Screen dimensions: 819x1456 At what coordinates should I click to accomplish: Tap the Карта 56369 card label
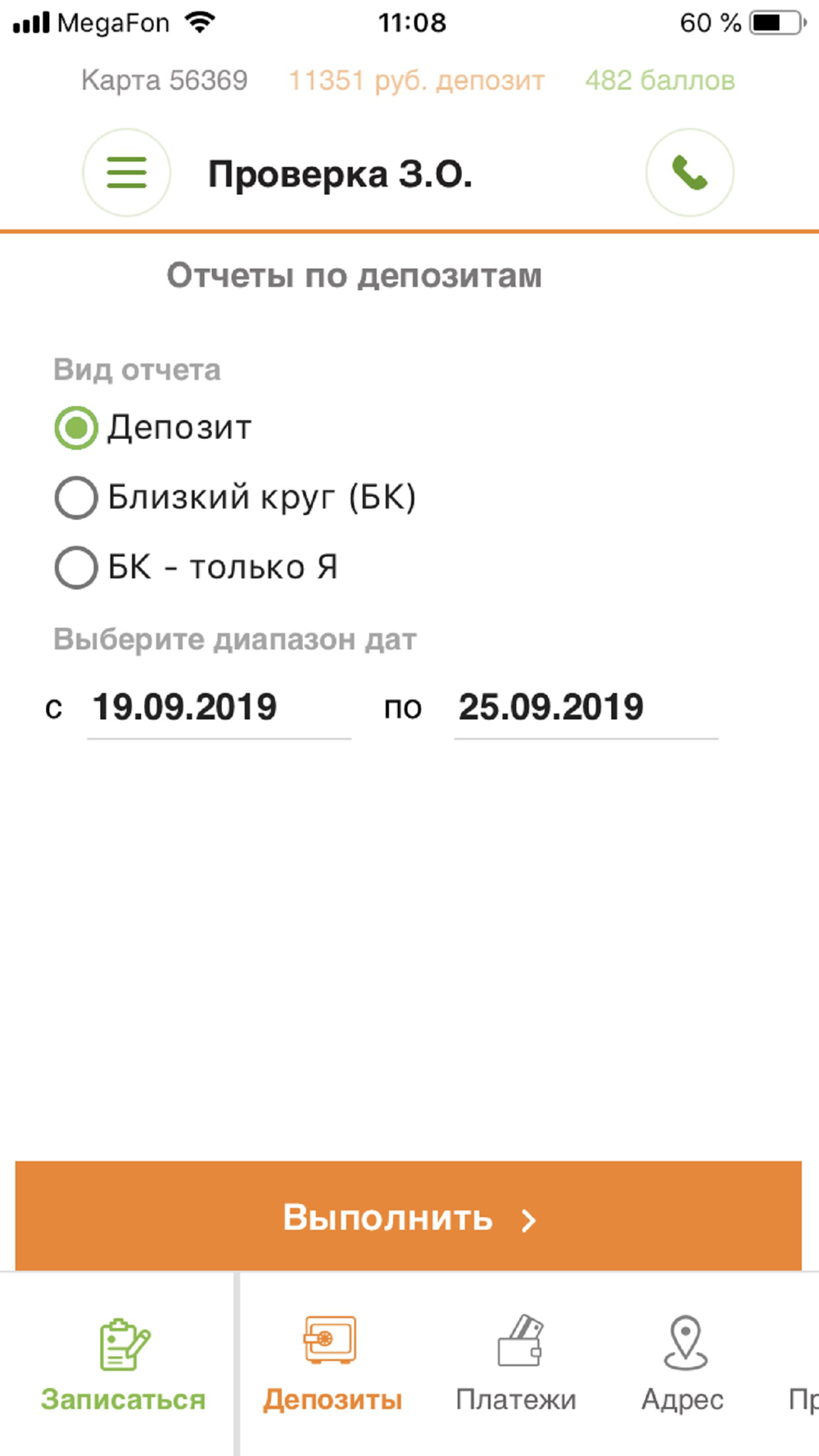point(165,81)
